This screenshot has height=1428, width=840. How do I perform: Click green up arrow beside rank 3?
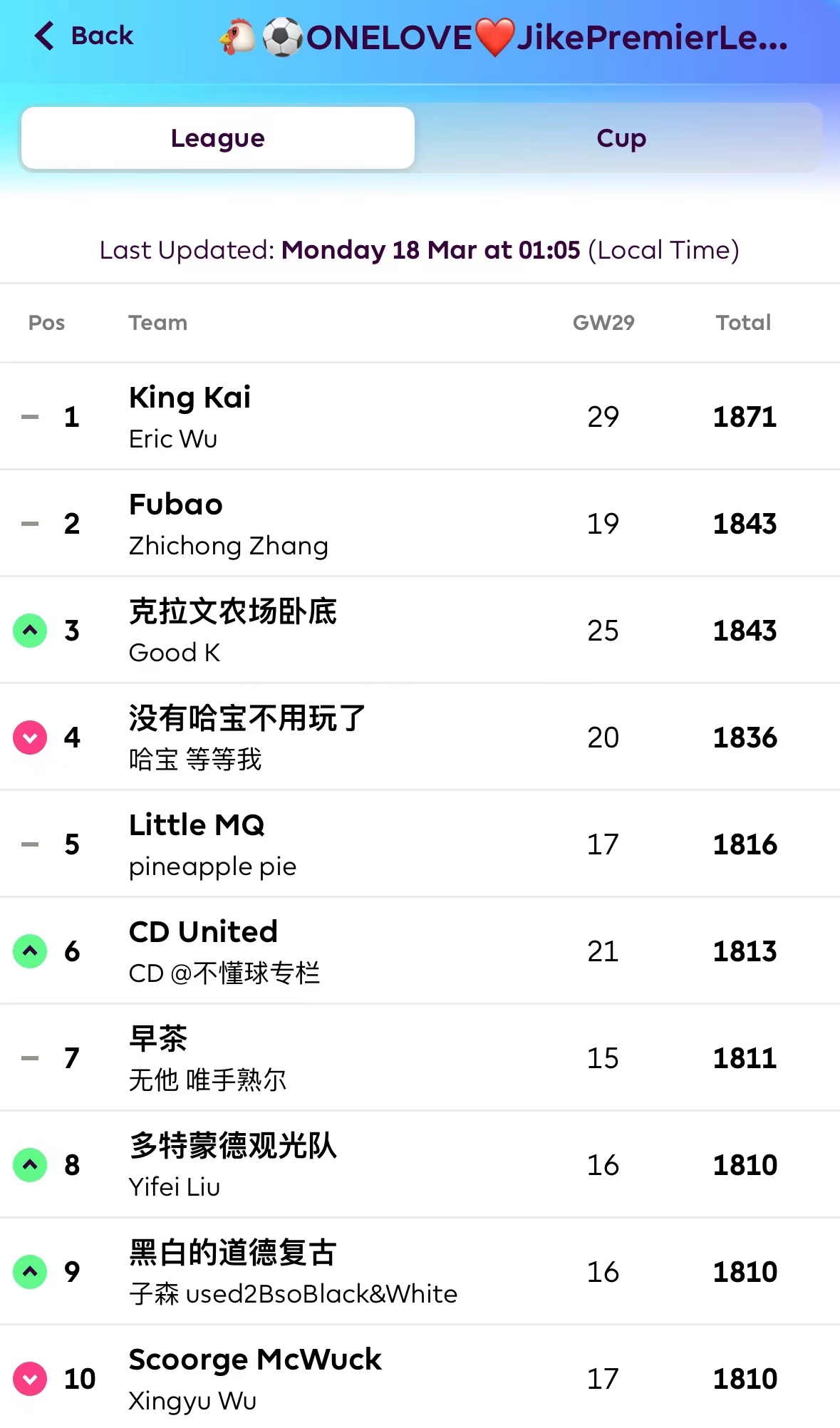30,631
